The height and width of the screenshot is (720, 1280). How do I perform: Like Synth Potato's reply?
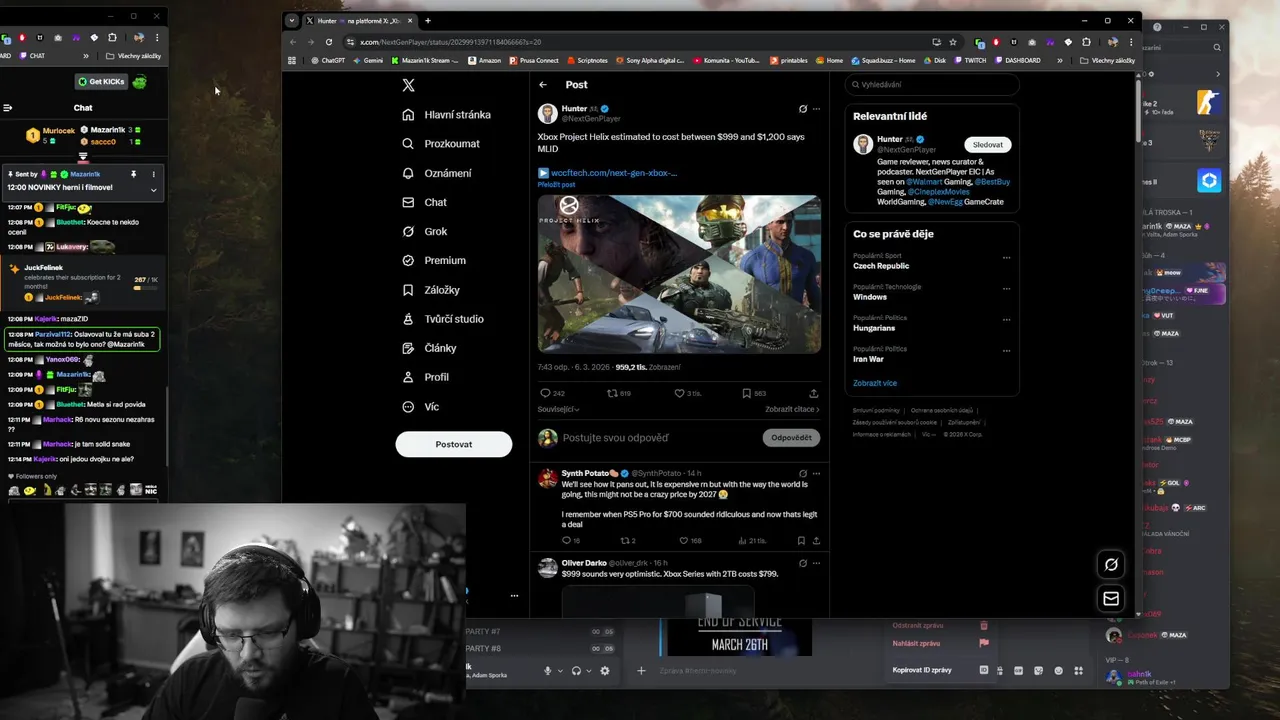690,541
